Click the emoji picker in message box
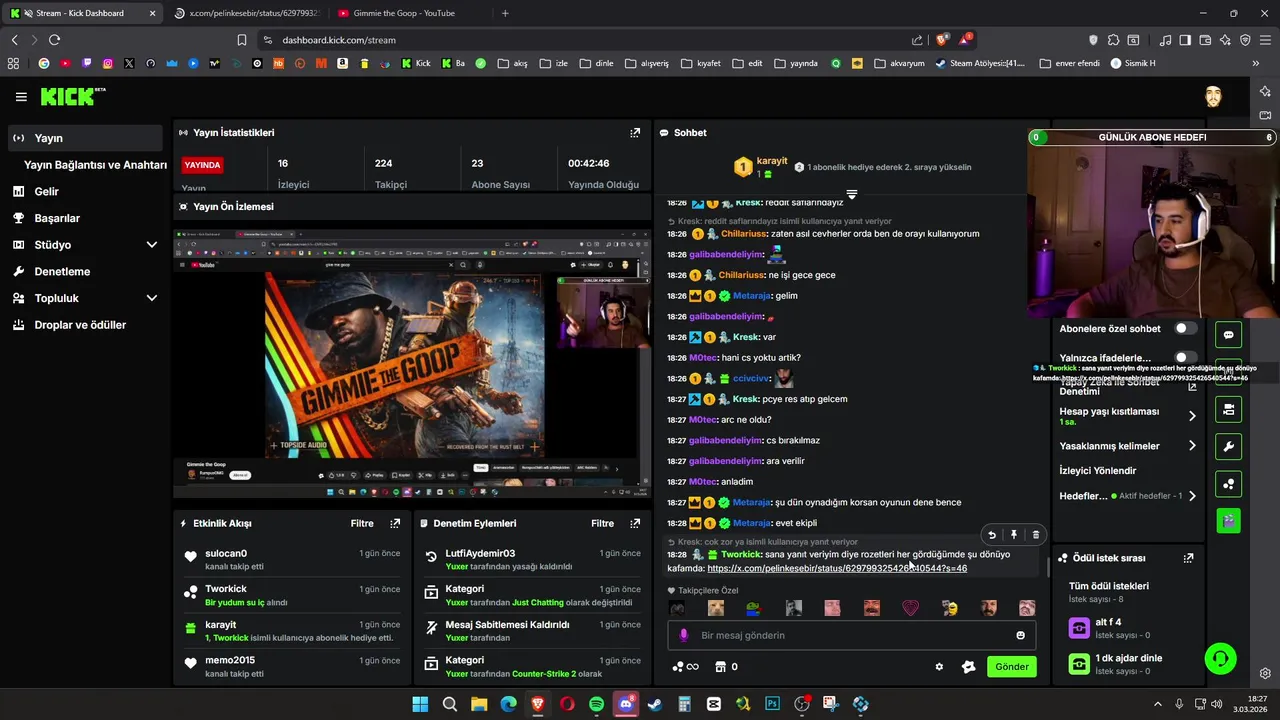The image size is (1280, 720). pos(1020,635)
